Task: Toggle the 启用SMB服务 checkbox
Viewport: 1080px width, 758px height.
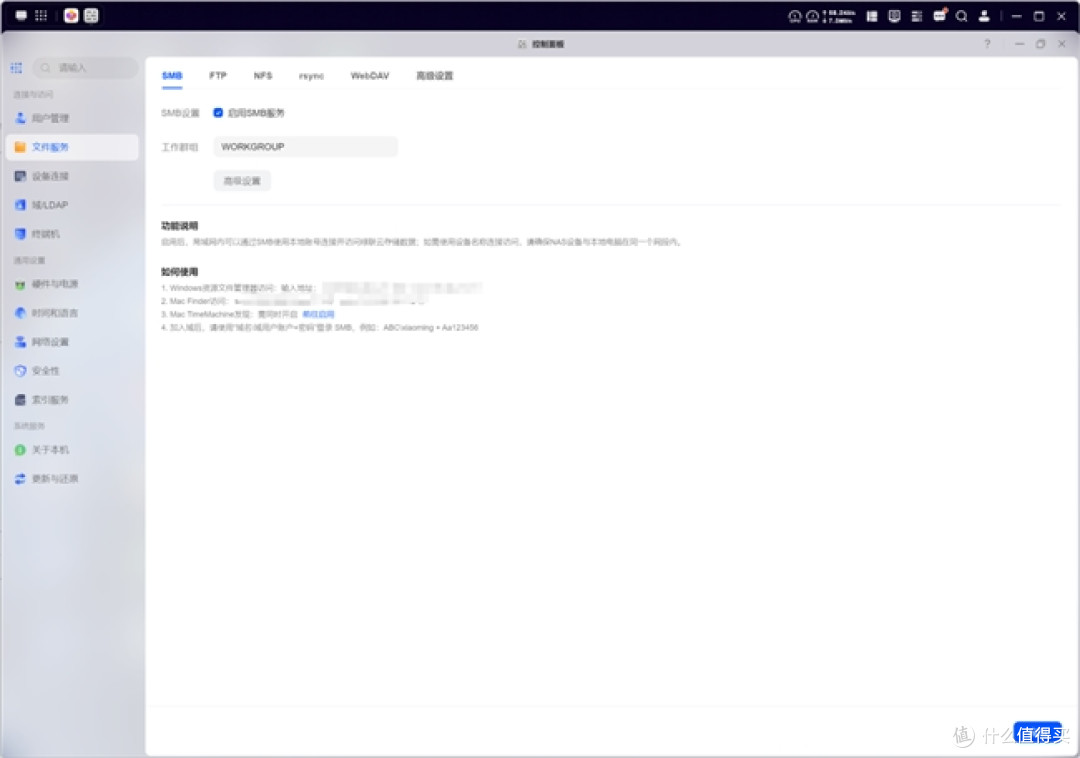Action: point(218,112)
